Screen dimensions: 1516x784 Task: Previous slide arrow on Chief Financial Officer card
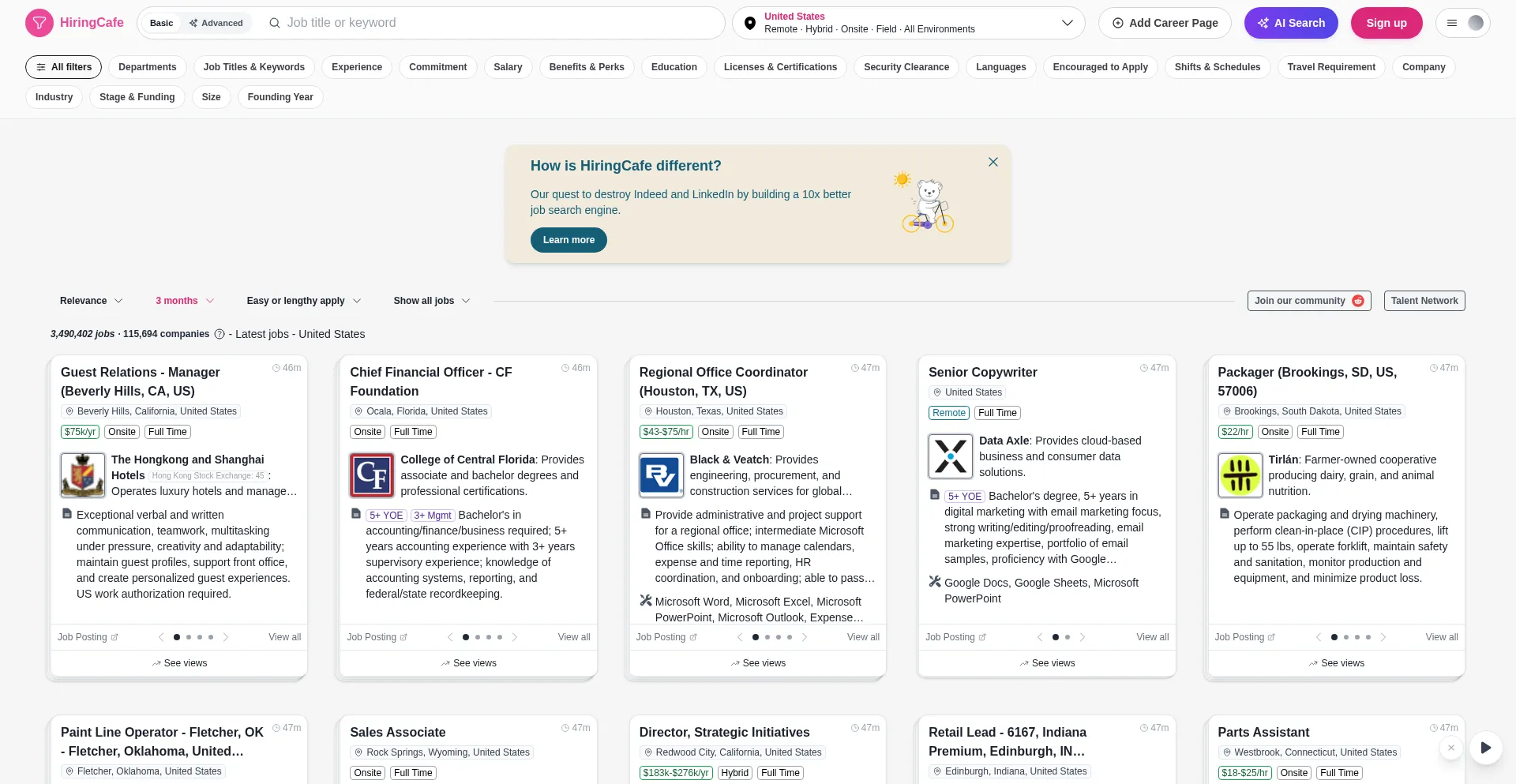[x=450, y=637]
